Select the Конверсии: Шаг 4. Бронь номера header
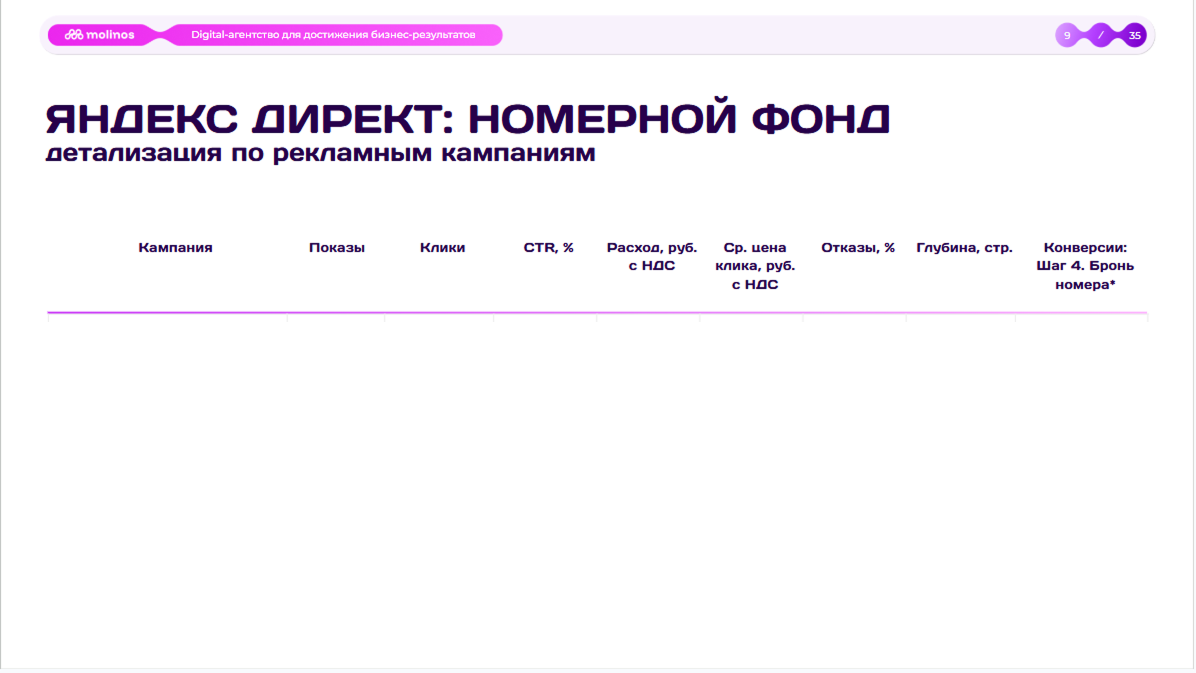 pyautogui.click(x=1085, y=266)
